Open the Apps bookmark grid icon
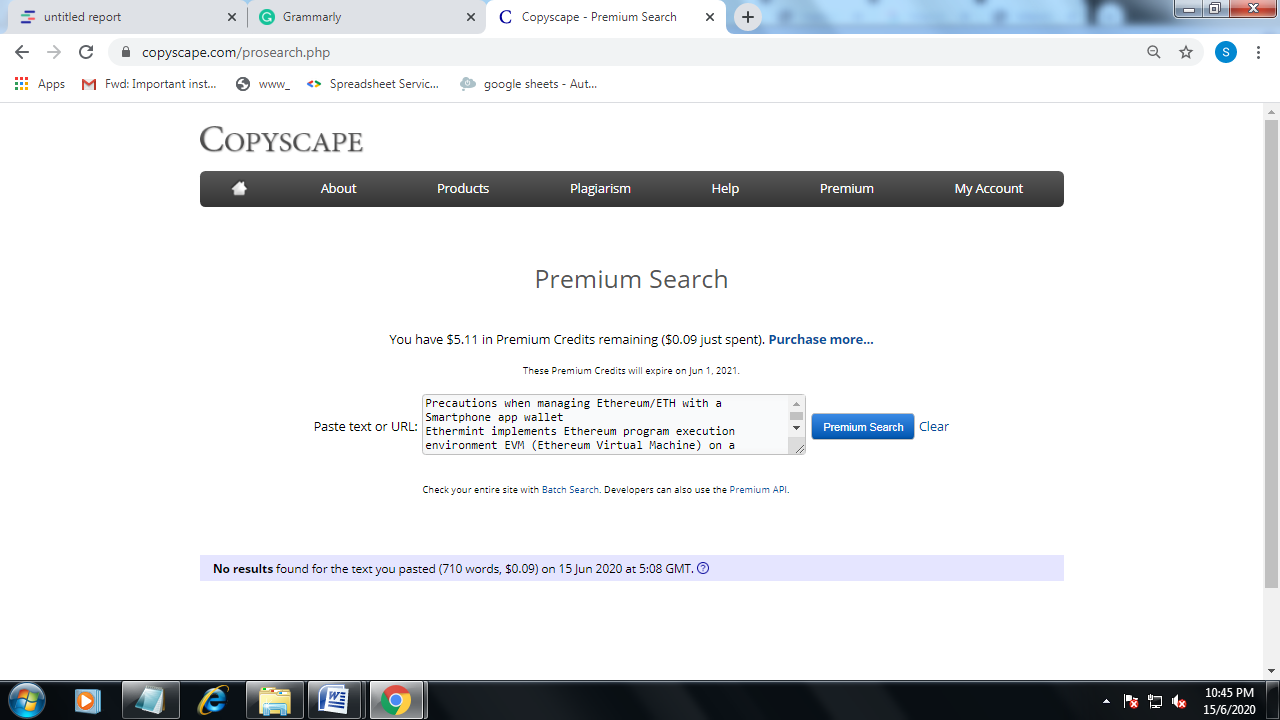The image size is (1280, 720). coord(21,84)
